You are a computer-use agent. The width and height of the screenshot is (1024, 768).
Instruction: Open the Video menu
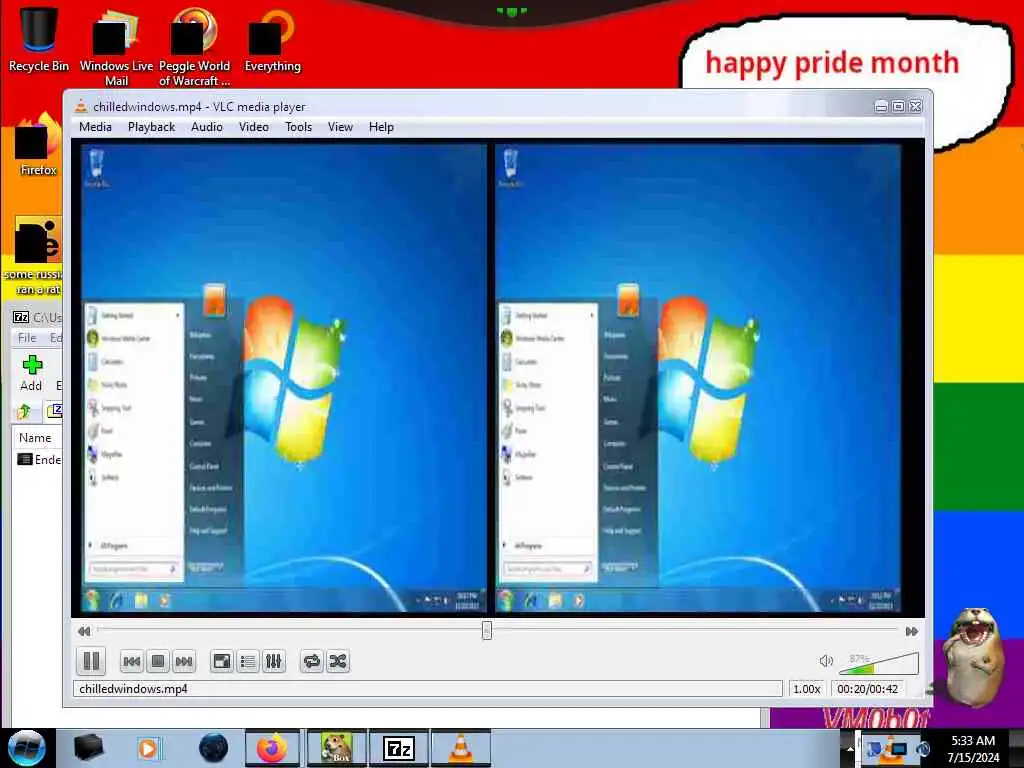pos(253,127)
